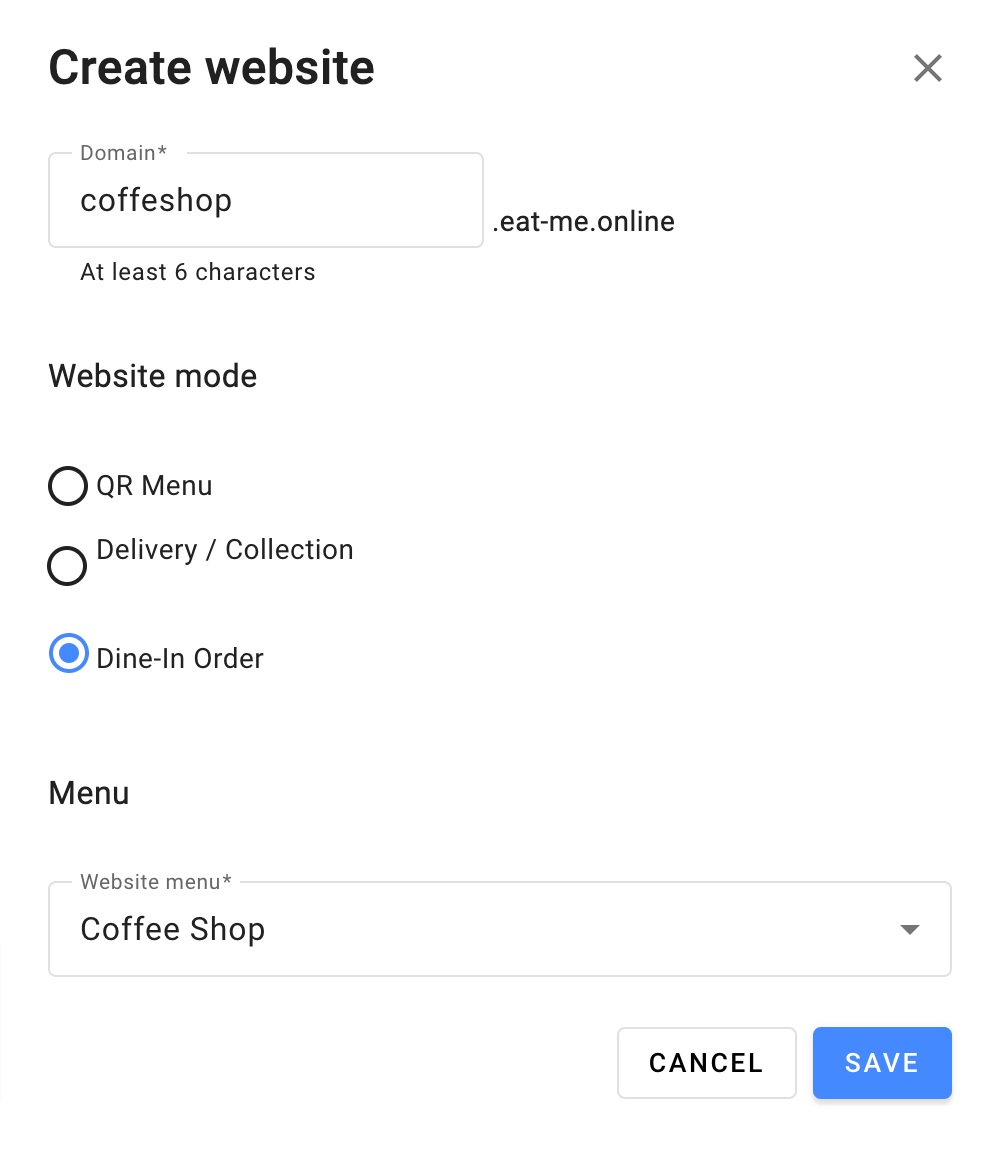The height and width of the screenshot is (1154, 998).
Task: Close the Create website dialog
Action: pos(927,69)
